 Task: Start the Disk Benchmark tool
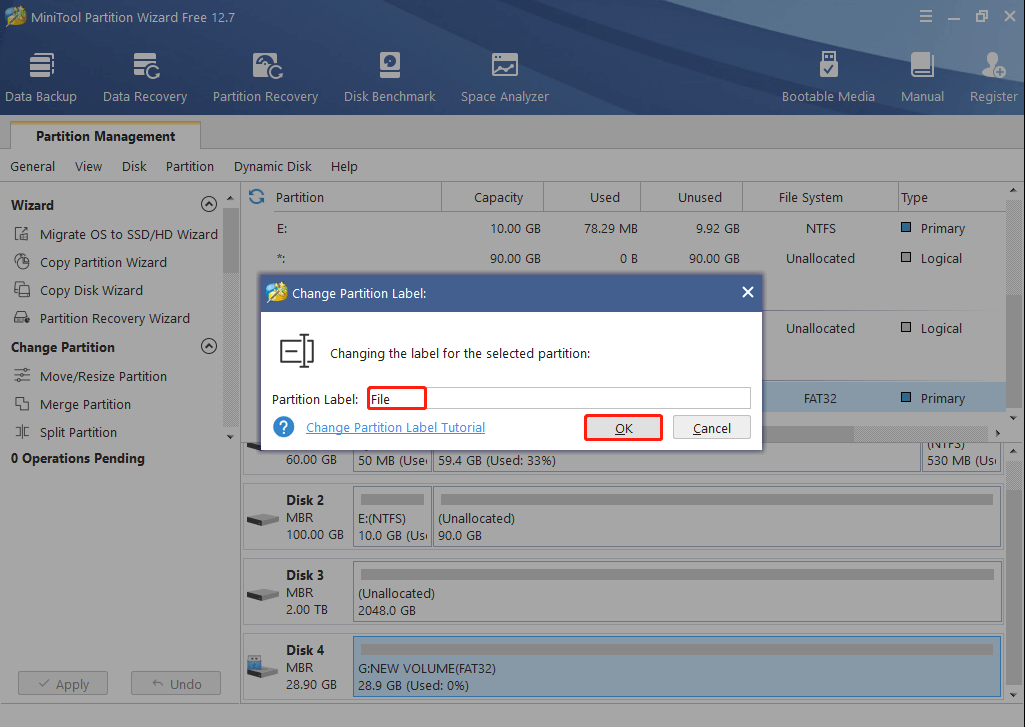tap(390, 78)
